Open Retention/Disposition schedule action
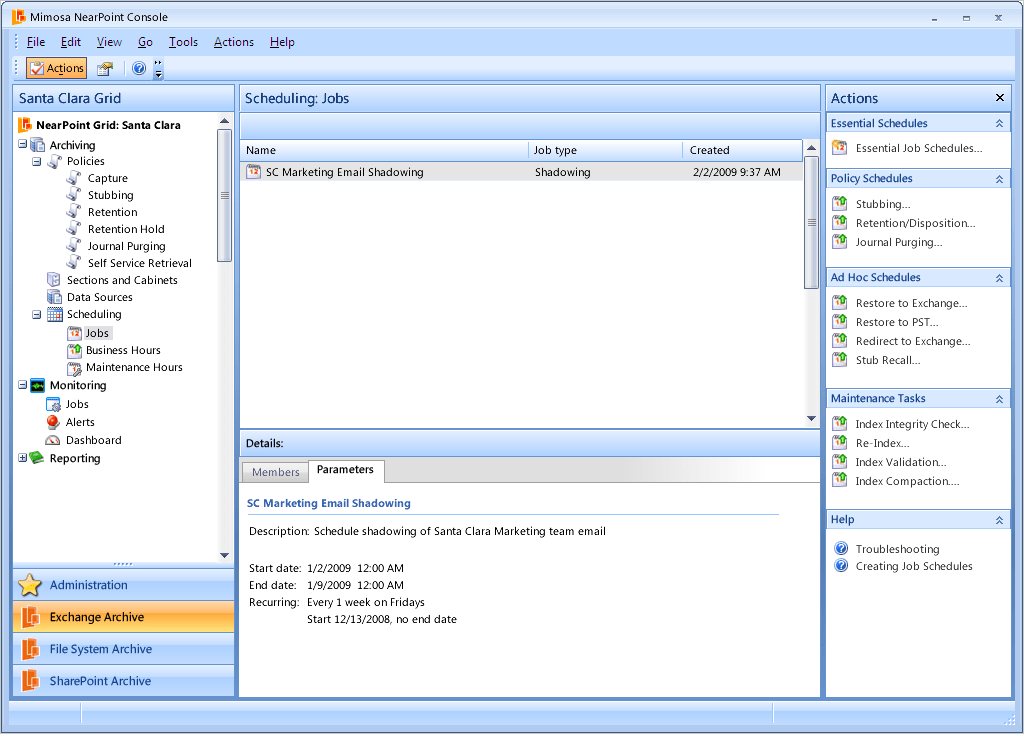The width and height of the screenshot is (1024, 734). coord(916,223)
